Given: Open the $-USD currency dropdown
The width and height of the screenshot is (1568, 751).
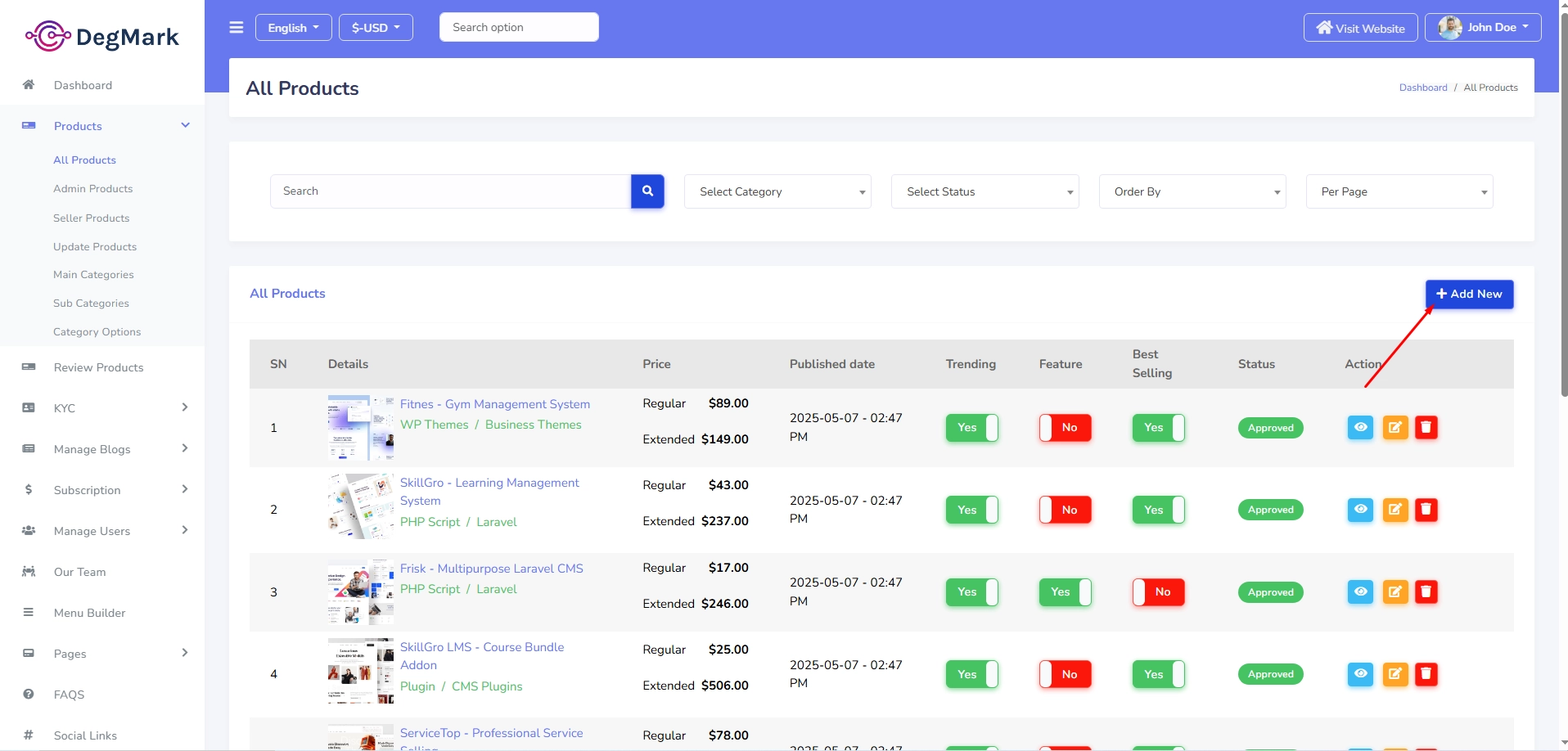Looking at the screenshot, I should [376, 27].
